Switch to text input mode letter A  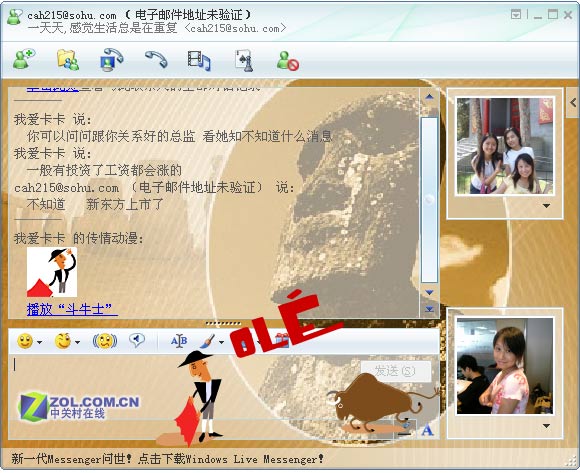point(427,430)
